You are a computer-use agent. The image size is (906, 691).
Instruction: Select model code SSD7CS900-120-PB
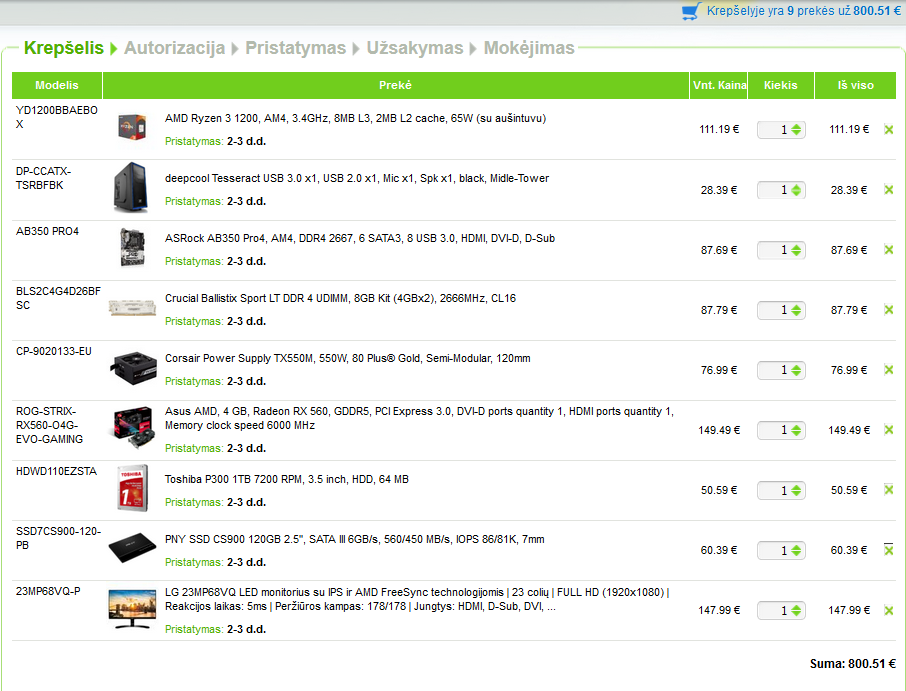[x=58, y=538]
